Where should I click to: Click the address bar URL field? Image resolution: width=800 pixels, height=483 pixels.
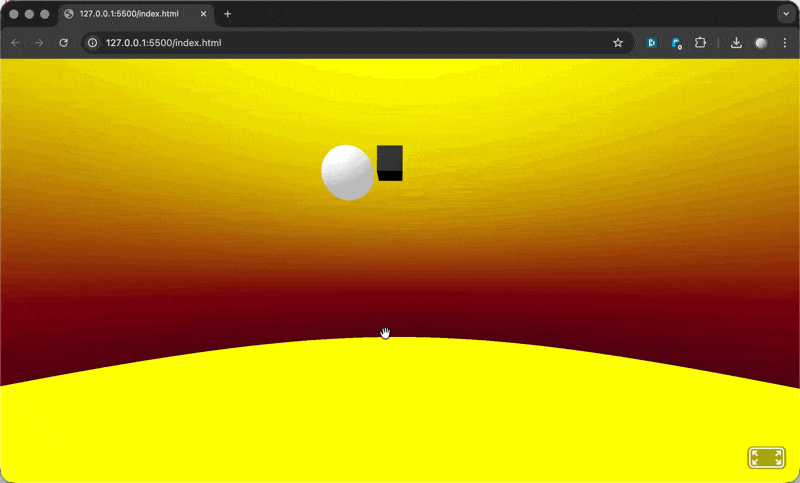[357, 43]
